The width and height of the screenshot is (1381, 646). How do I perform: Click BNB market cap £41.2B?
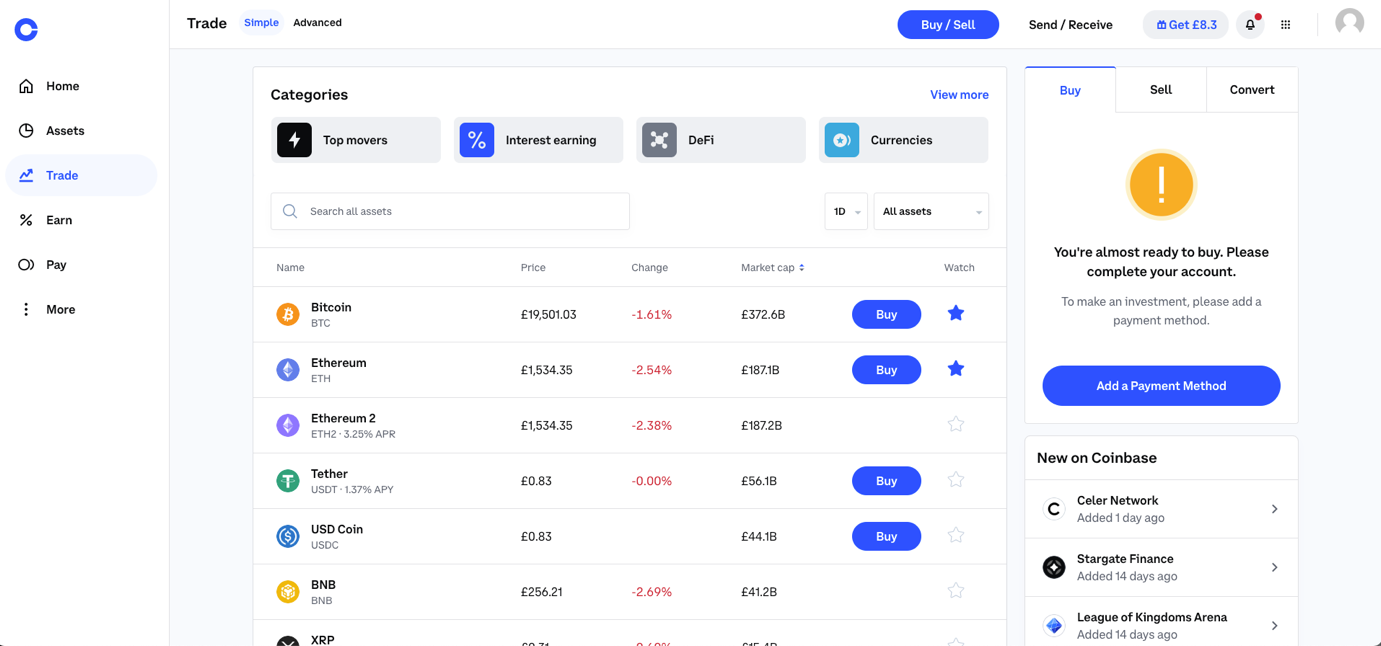(x=759, y=592)
